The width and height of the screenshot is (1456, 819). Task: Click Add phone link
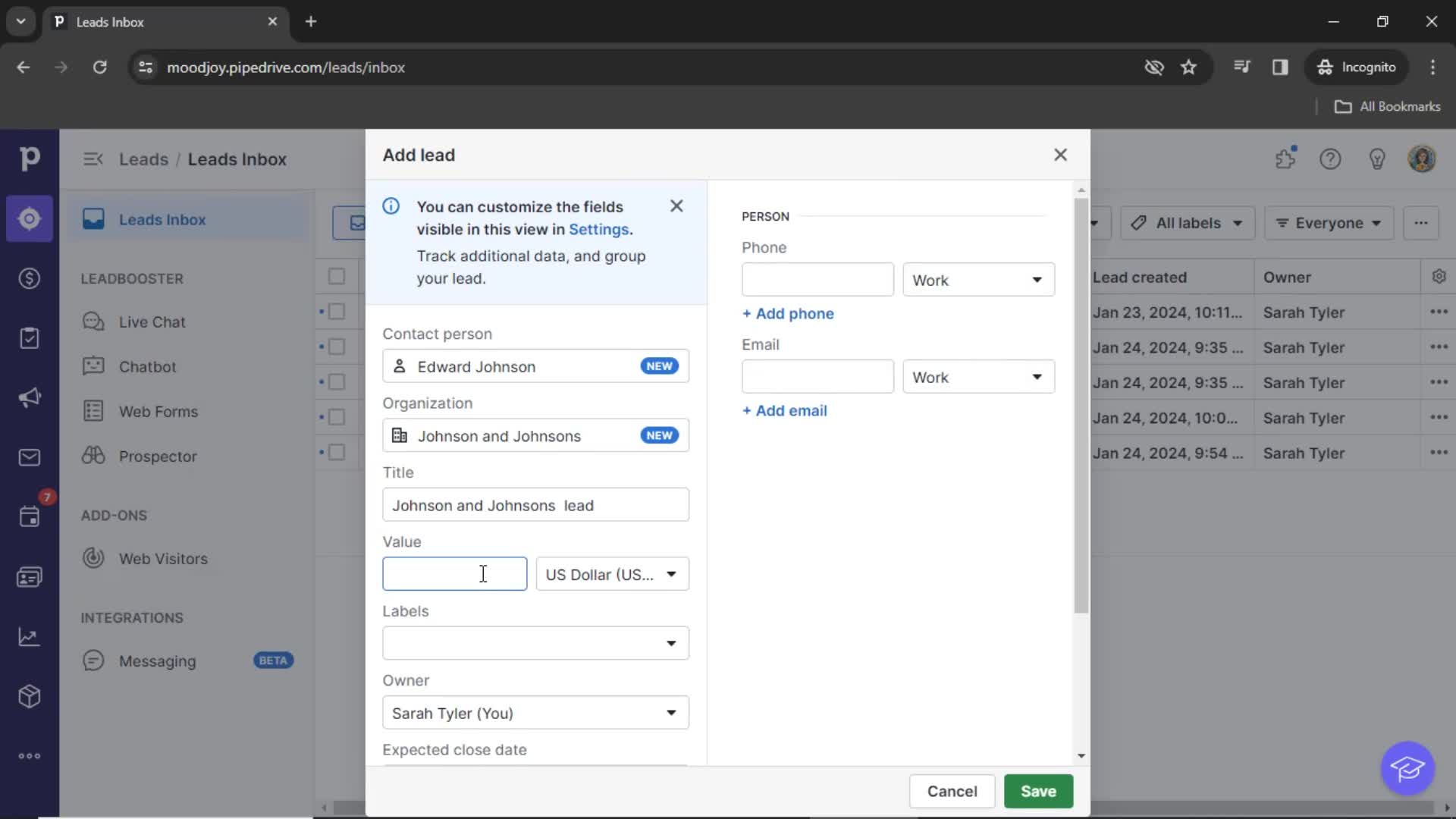[787, 313]
